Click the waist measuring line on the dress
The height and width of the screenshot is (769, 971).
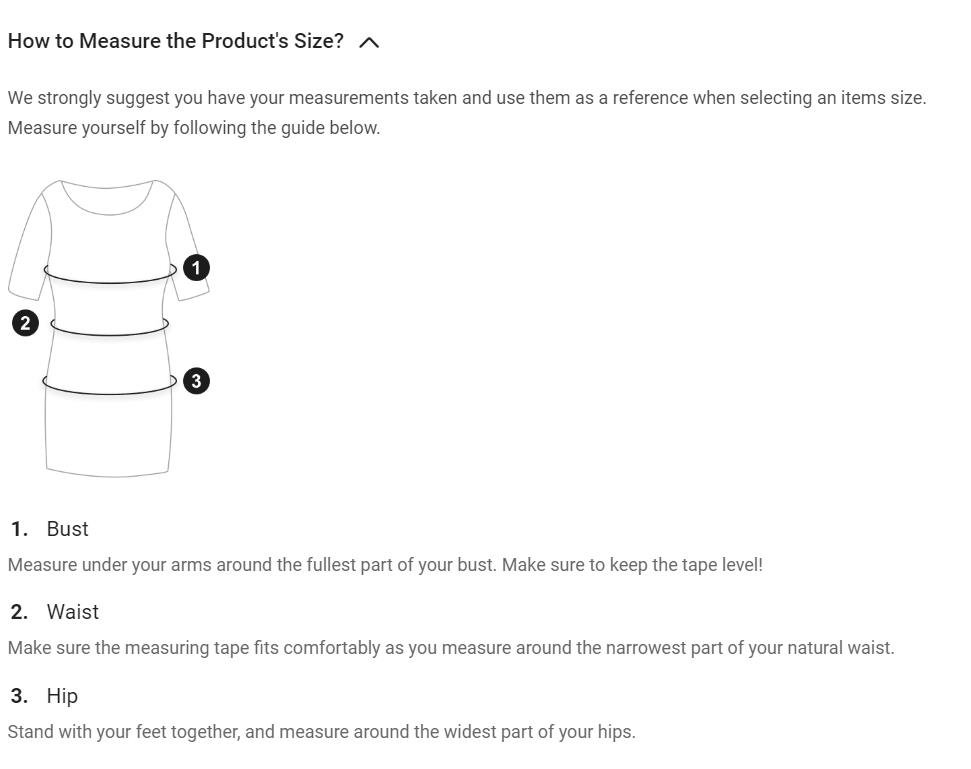tap(110, 333)
